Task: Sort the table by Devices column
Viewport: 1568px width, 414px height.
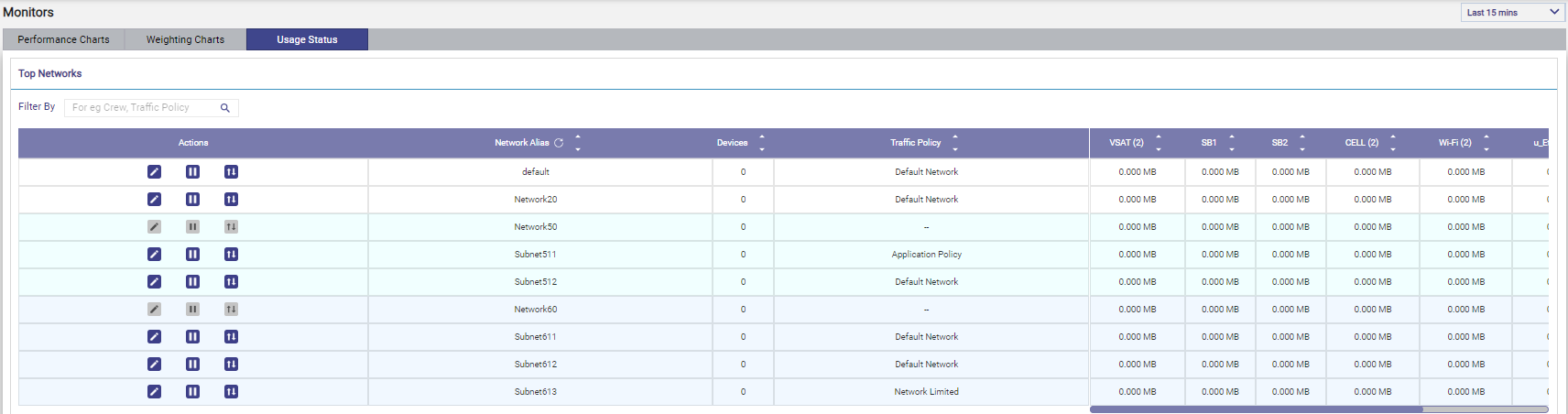Action: (x=761, y=143)
